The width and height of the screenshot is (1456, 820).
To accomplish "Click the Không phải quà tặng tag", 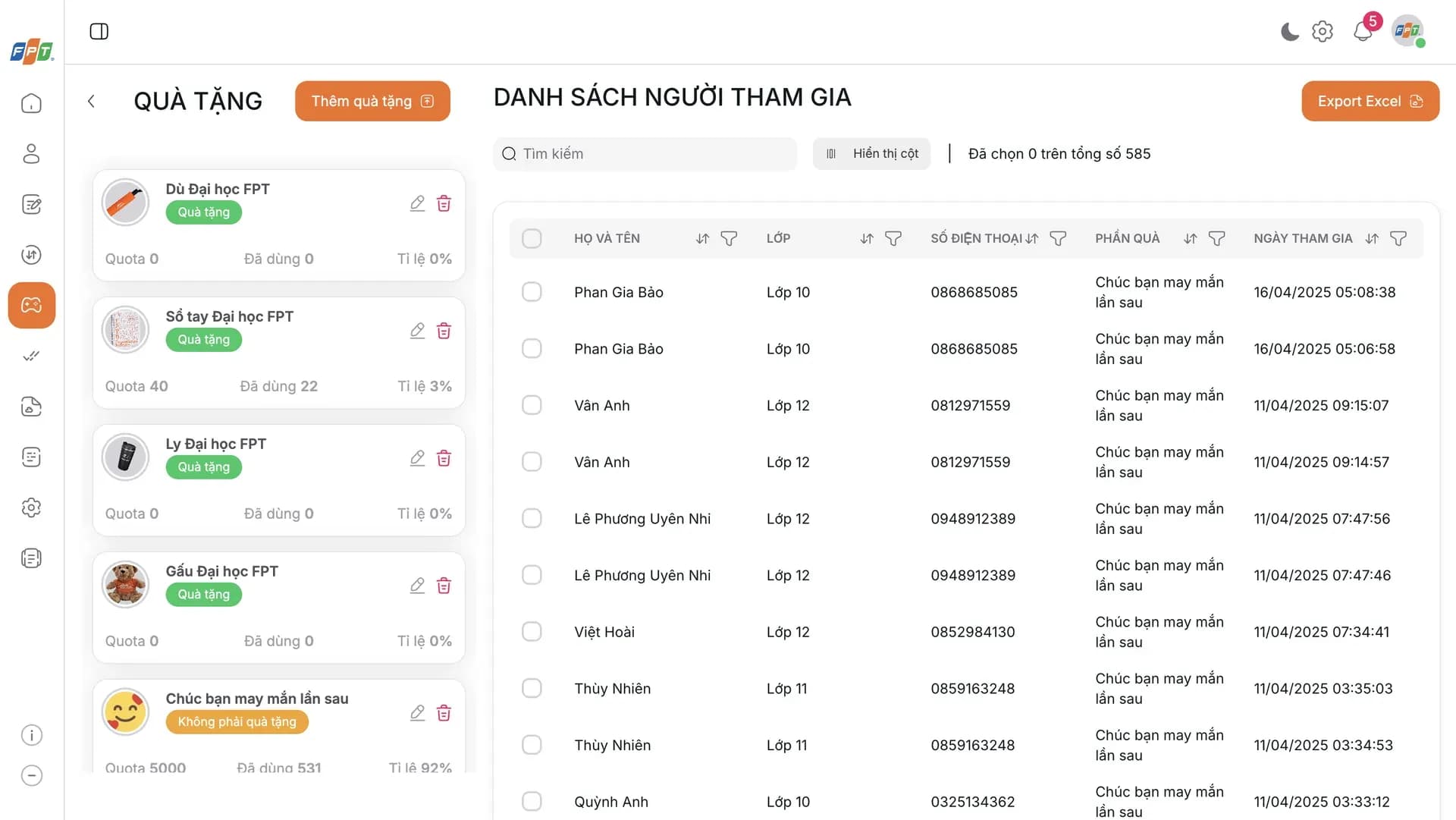I will 237,722.
